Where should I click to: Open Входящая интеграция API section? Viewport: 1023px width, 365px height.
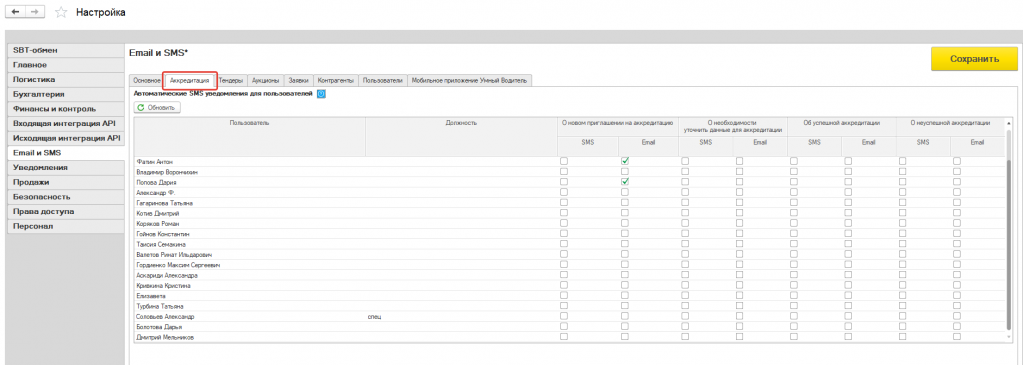click(65, 123)
